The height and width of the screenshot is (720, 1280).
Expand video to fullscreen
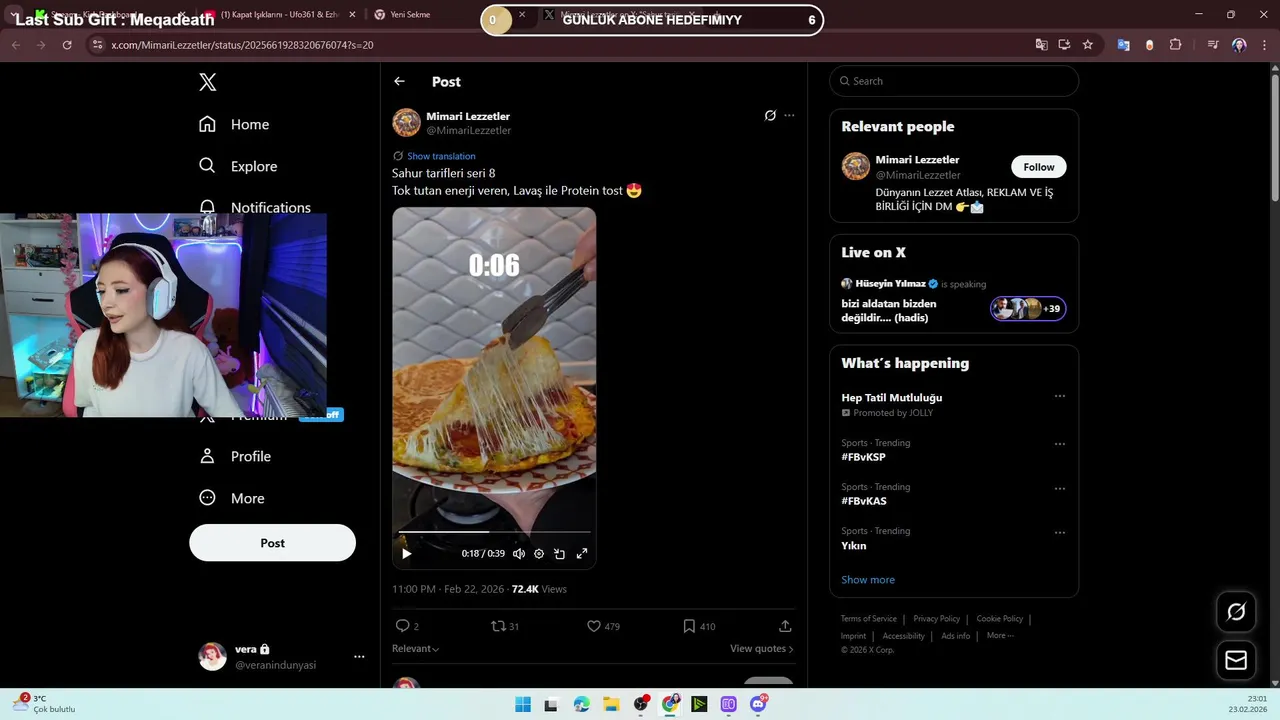pyautogui.click(x=582, y=553)
